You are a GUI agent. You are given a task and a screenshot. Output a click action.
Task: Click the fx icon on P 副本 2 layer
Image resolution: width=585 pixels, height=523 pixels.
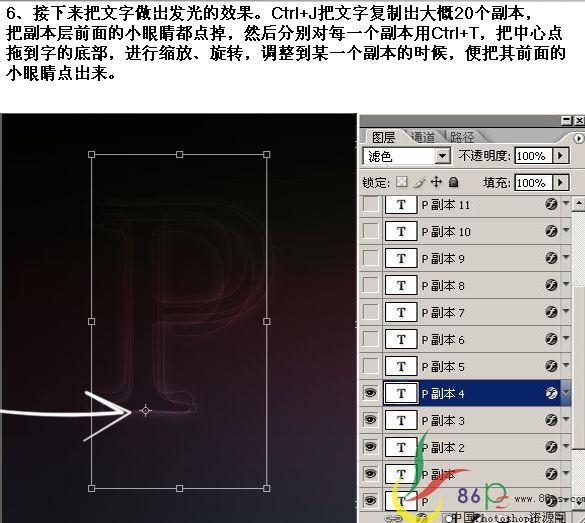(551, 447)
